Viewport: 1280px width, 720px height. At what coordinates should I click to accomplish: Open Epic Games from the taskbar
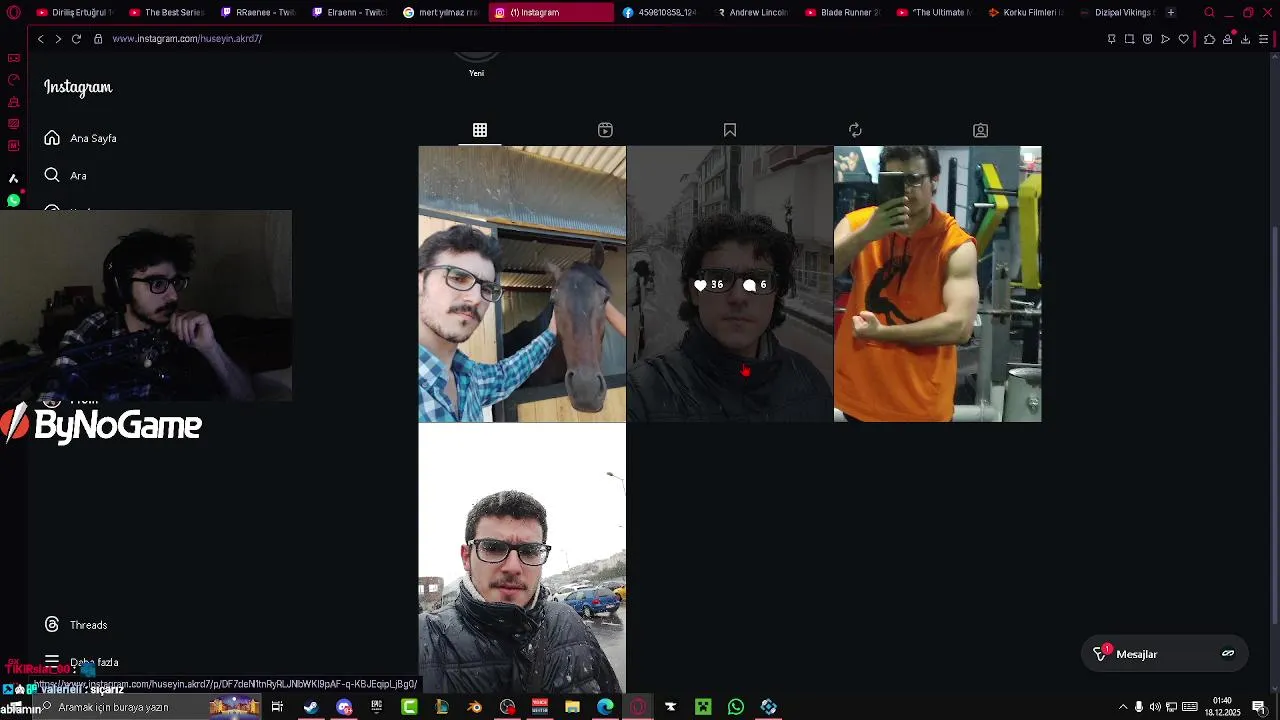tap(377, 707)
